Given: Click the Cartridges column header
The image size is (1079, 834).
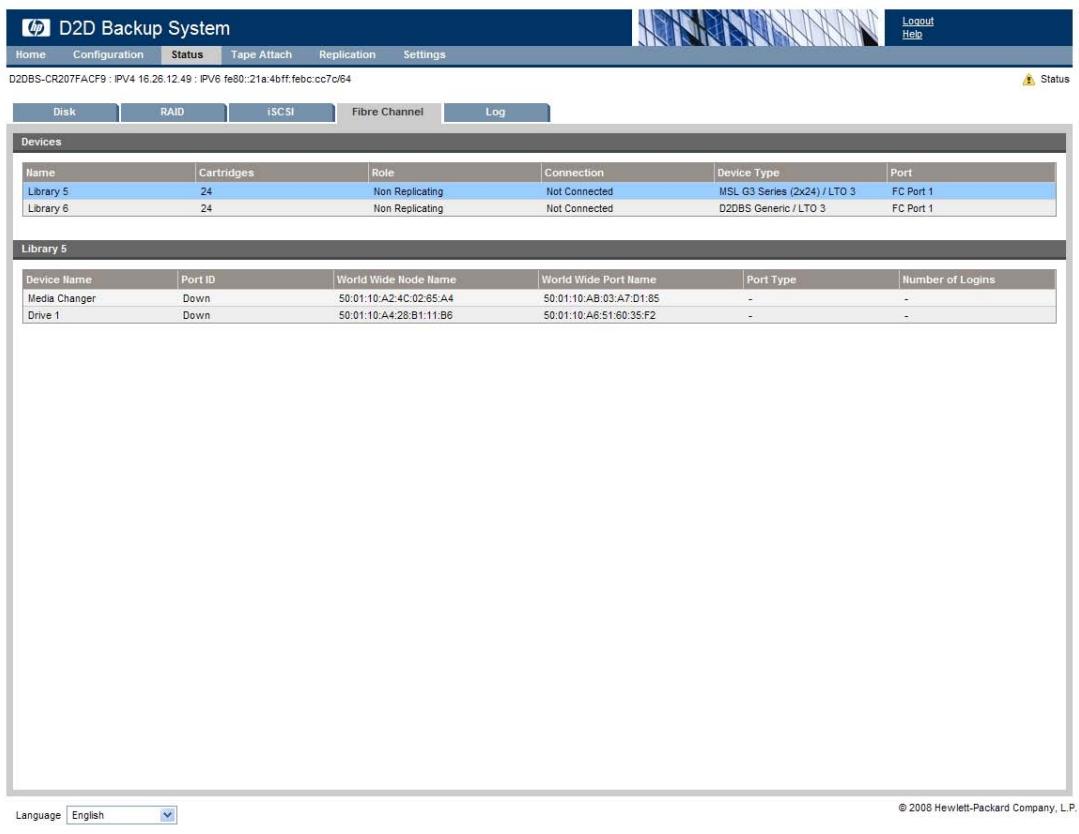Looking at the screenshot, I should [281, 173].
